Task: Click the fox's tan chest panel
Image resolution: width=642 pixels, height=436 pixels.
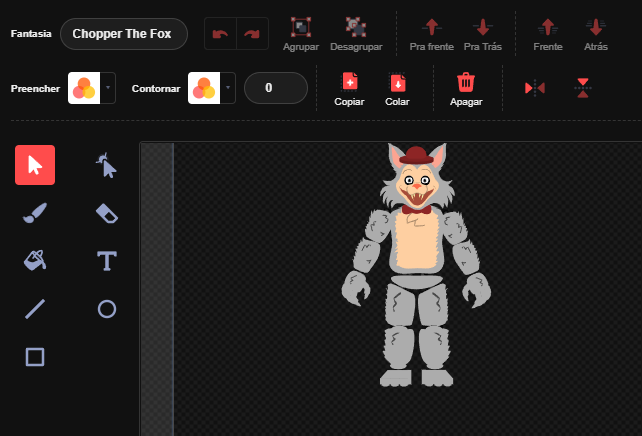Action: 417,242
